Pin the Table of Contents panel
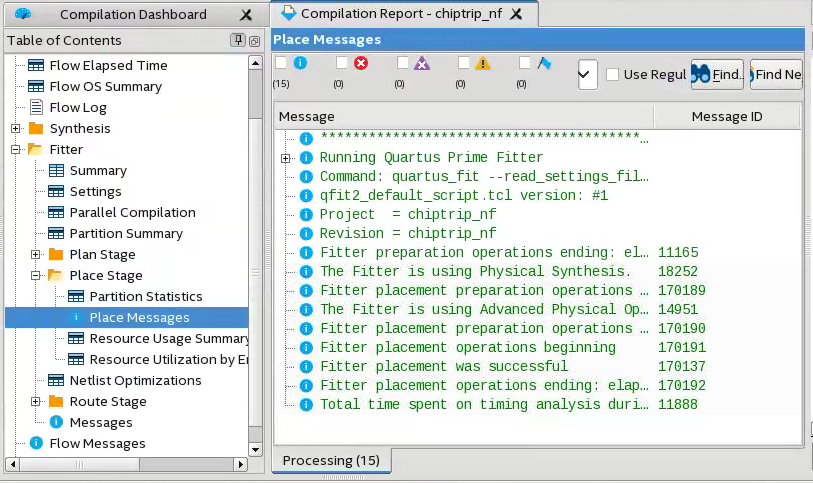 237,40
